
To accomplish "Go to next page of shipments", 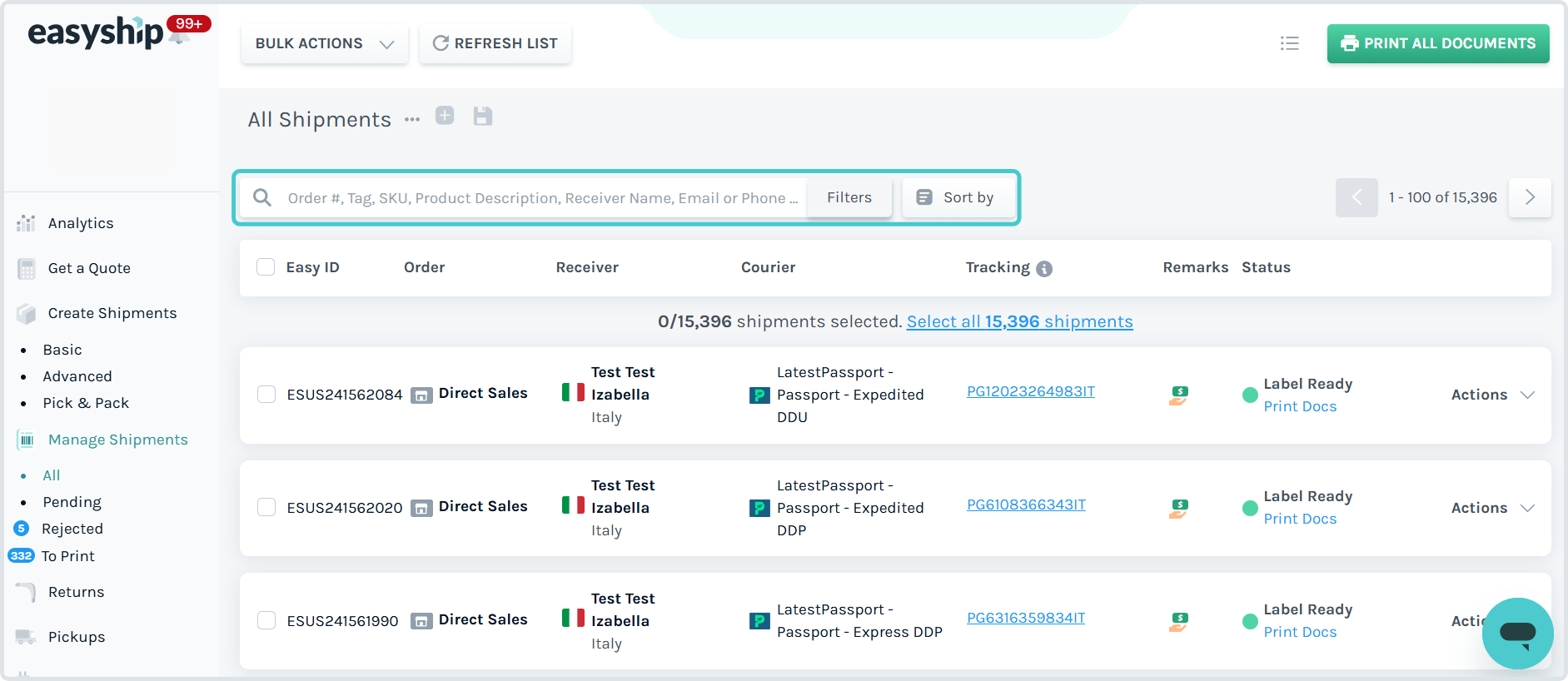I will coord(1530,197).
